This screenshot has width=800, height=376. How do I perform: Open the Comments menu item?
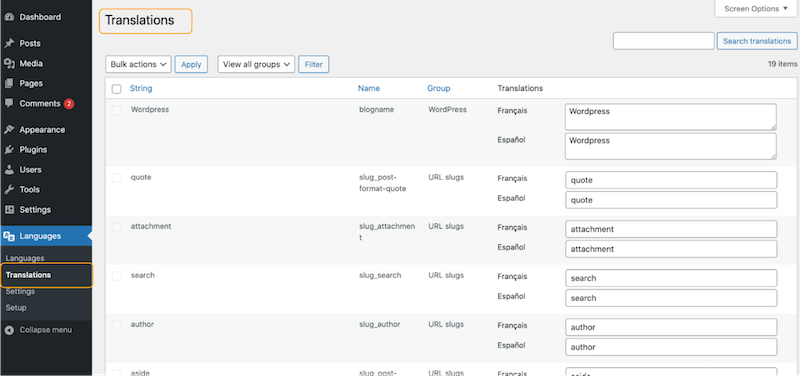(46, 104)
